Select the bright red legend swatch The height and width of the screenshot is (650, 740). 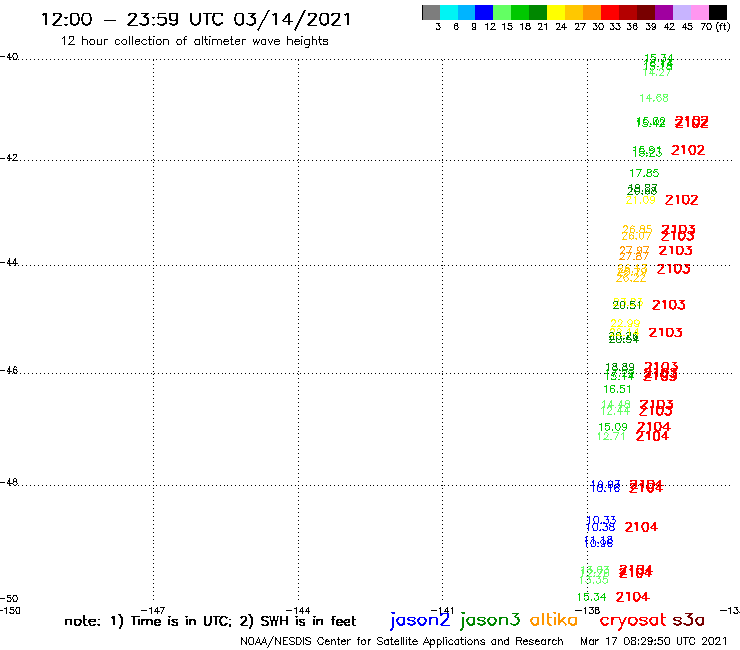[x=610, y=12]
